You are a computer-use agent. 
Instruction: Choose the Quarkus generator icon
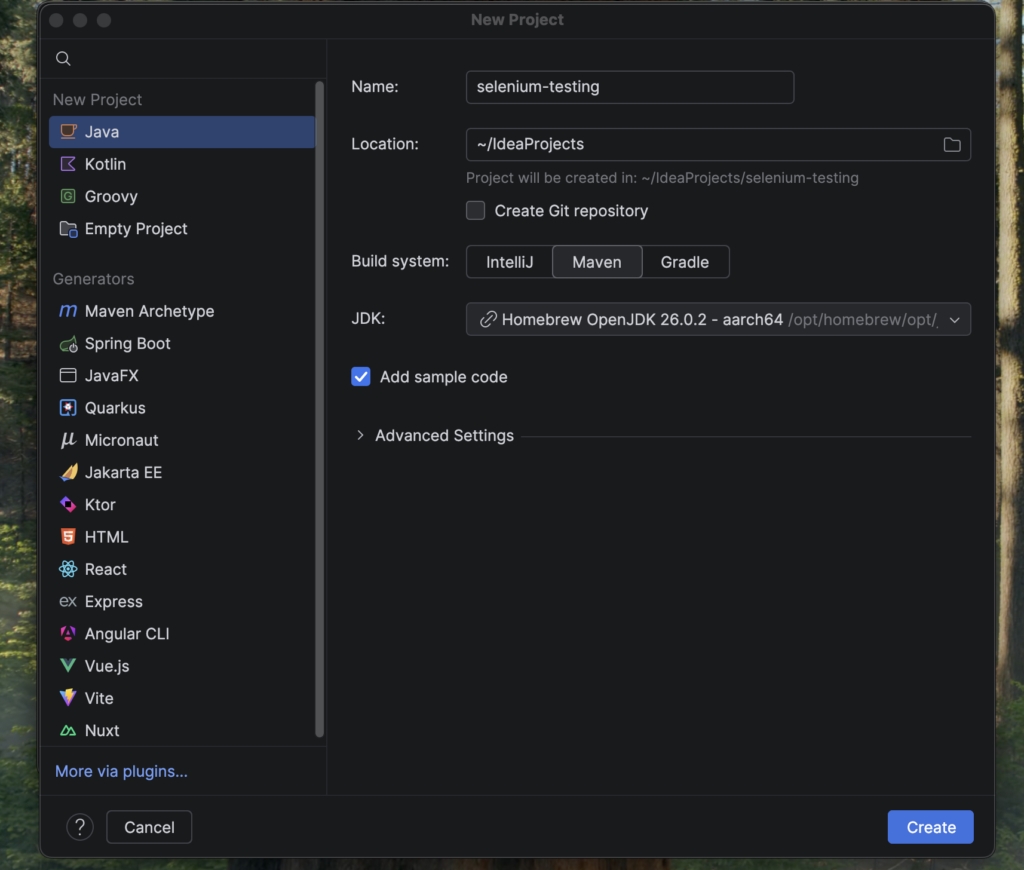[68, 408]
